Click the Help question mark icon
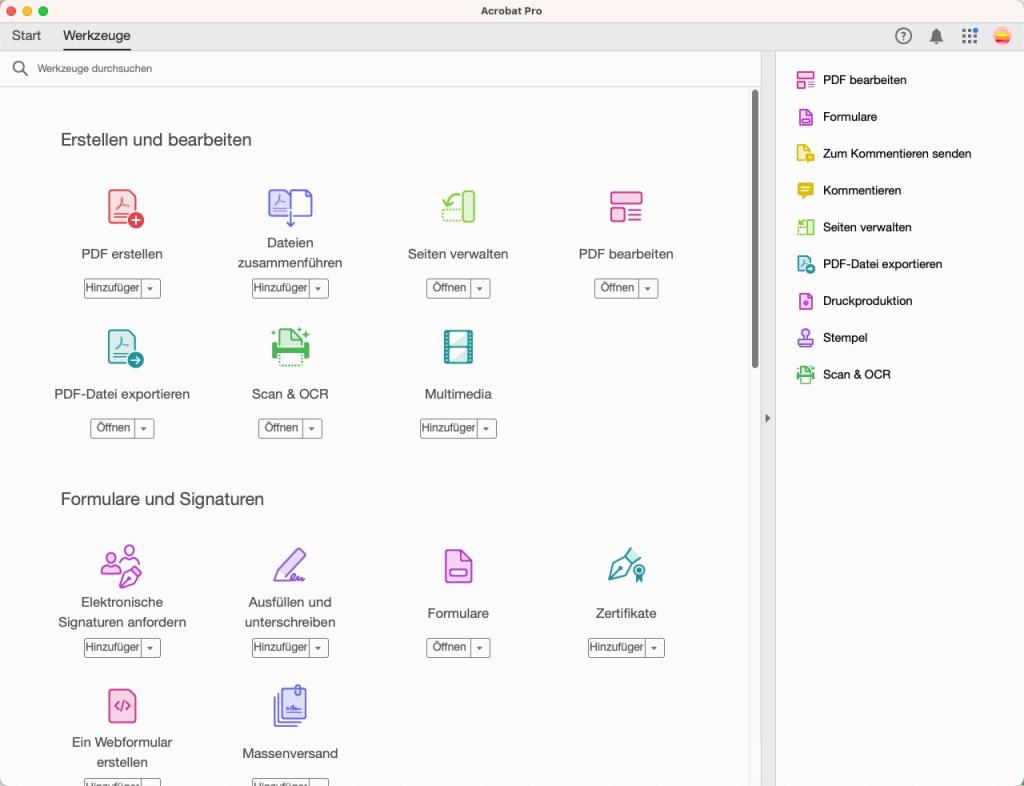 [x=903, y=35]
